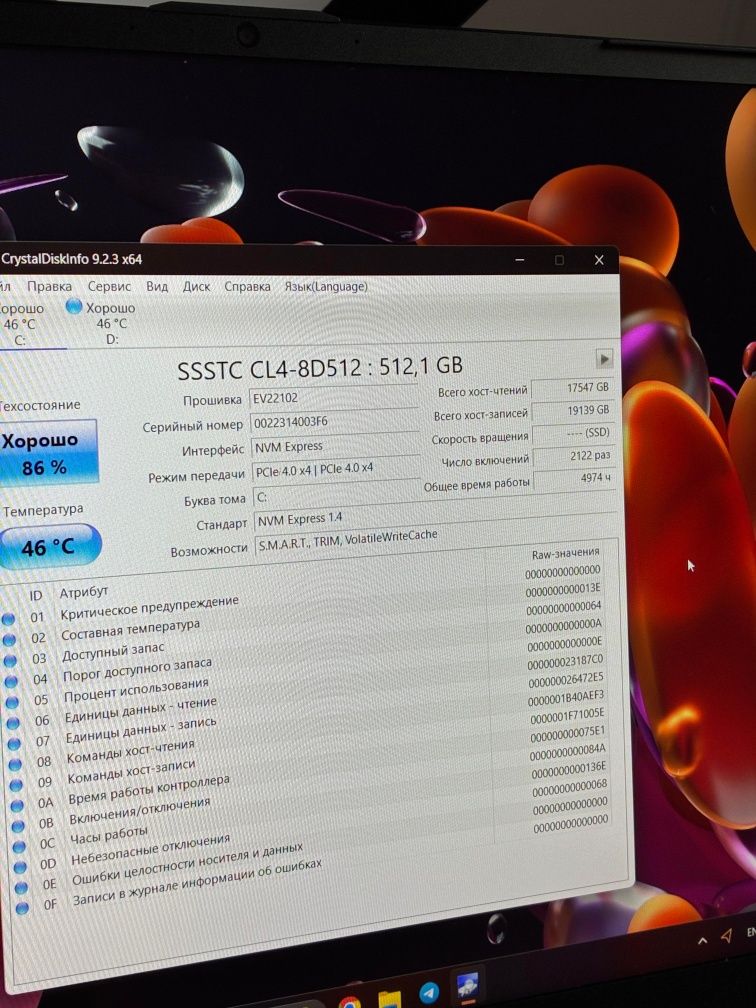Click the Прошивка field EV22102
The image size is (756, 1008).
[x=334, y=397]
